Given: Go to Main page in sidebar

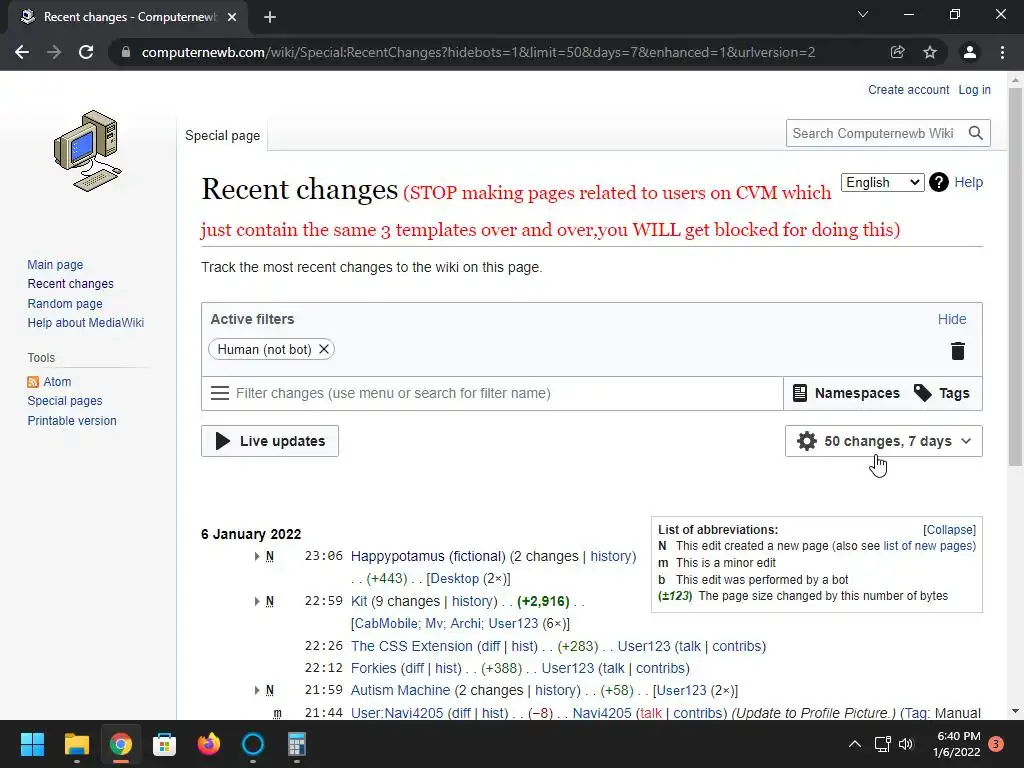Looking at the screenshot, I should (56, 264).
